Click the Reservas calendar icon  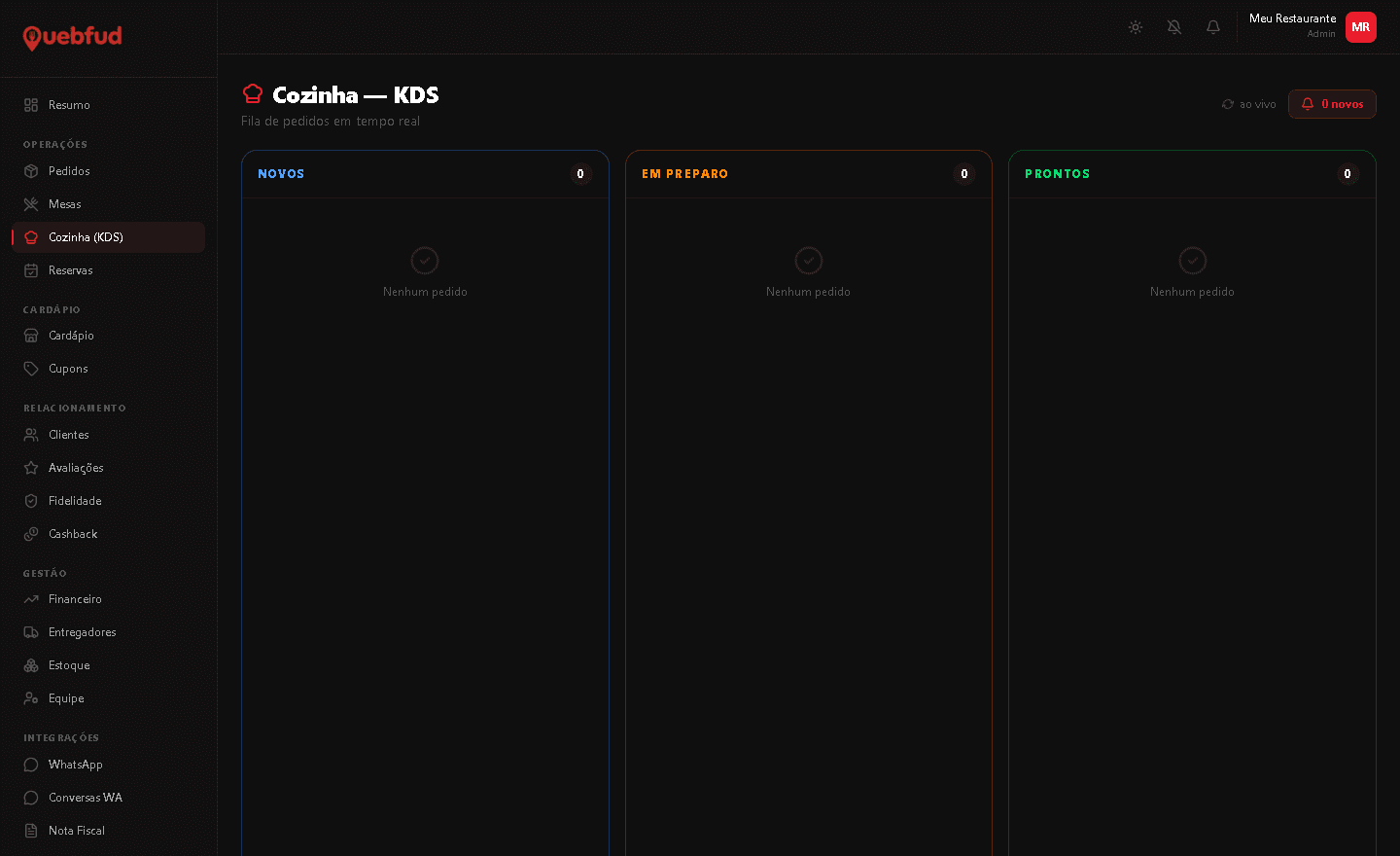point(31,270)
